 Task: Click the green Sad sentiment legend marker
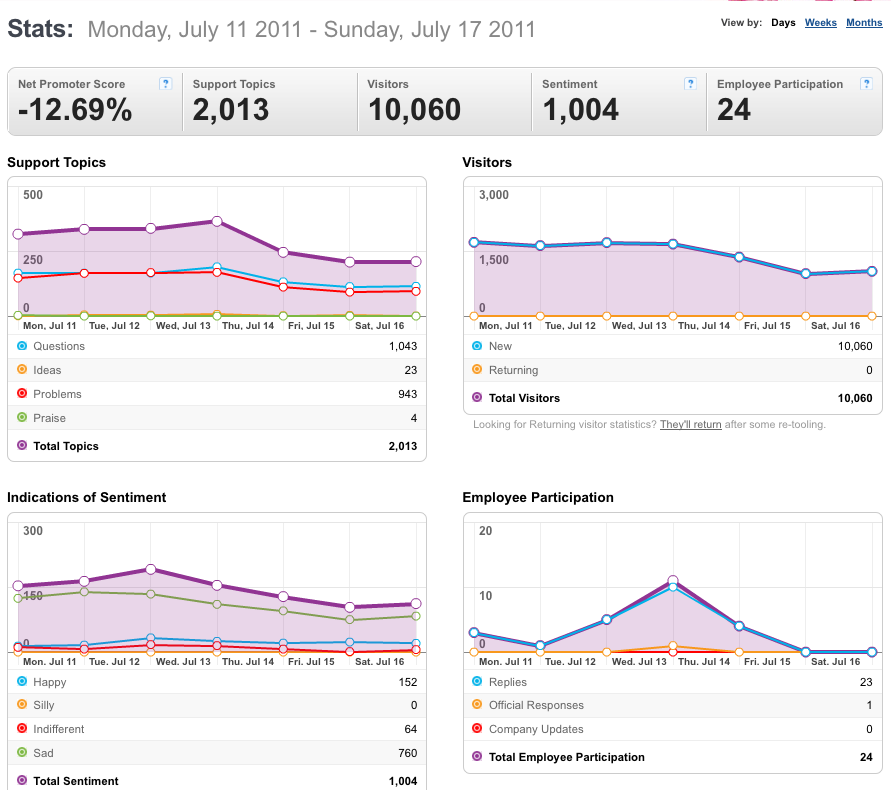pyautogui.click(x=22, y=752)
